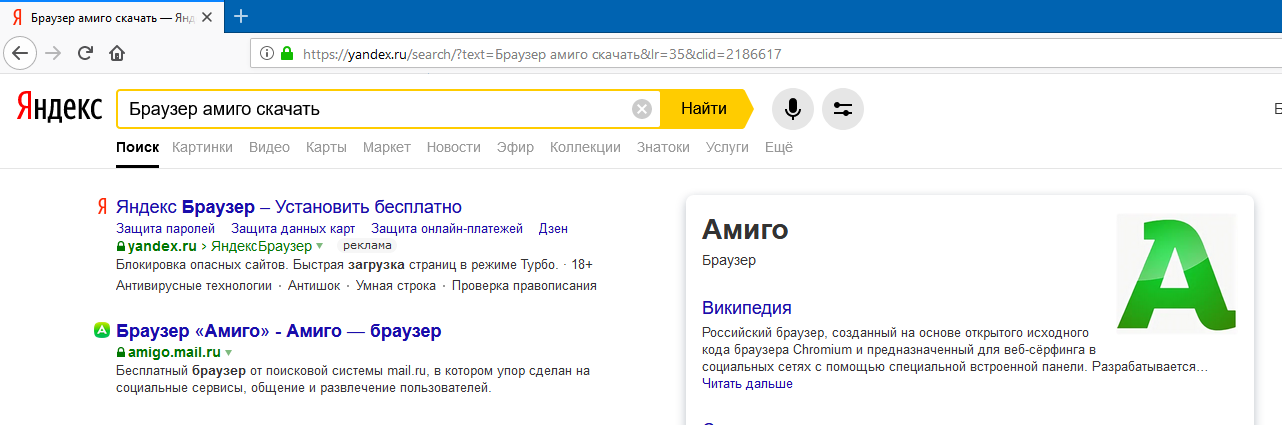Select the Браузер амиго скачать browser tab
Viewport: 1282px width, 425px height.
(x=110, y=18)
